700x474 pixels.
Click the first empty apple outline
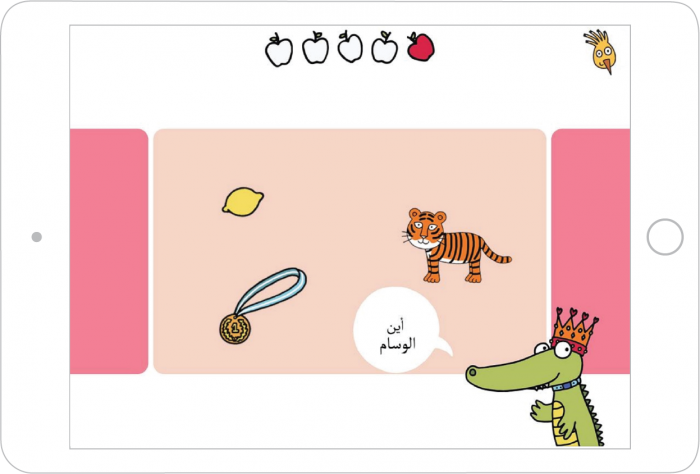tap(279, 50)
